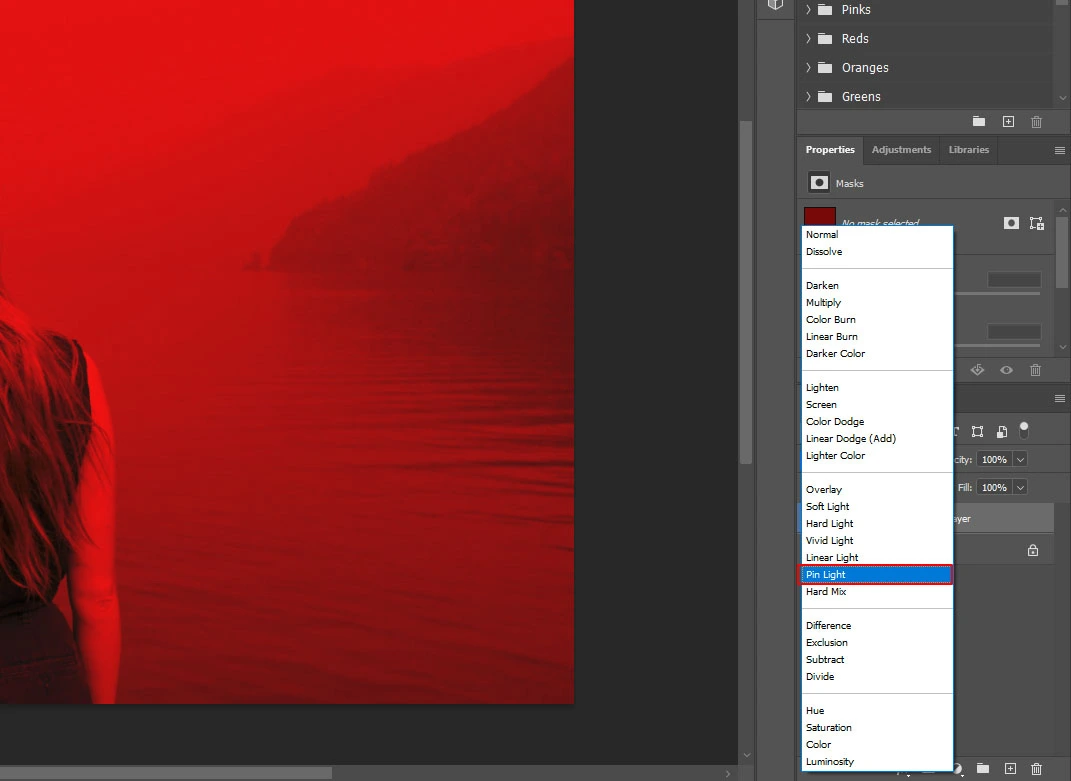Click the red layer mask thumbnail
1071x781 pixels.
[x=819, y=215]
